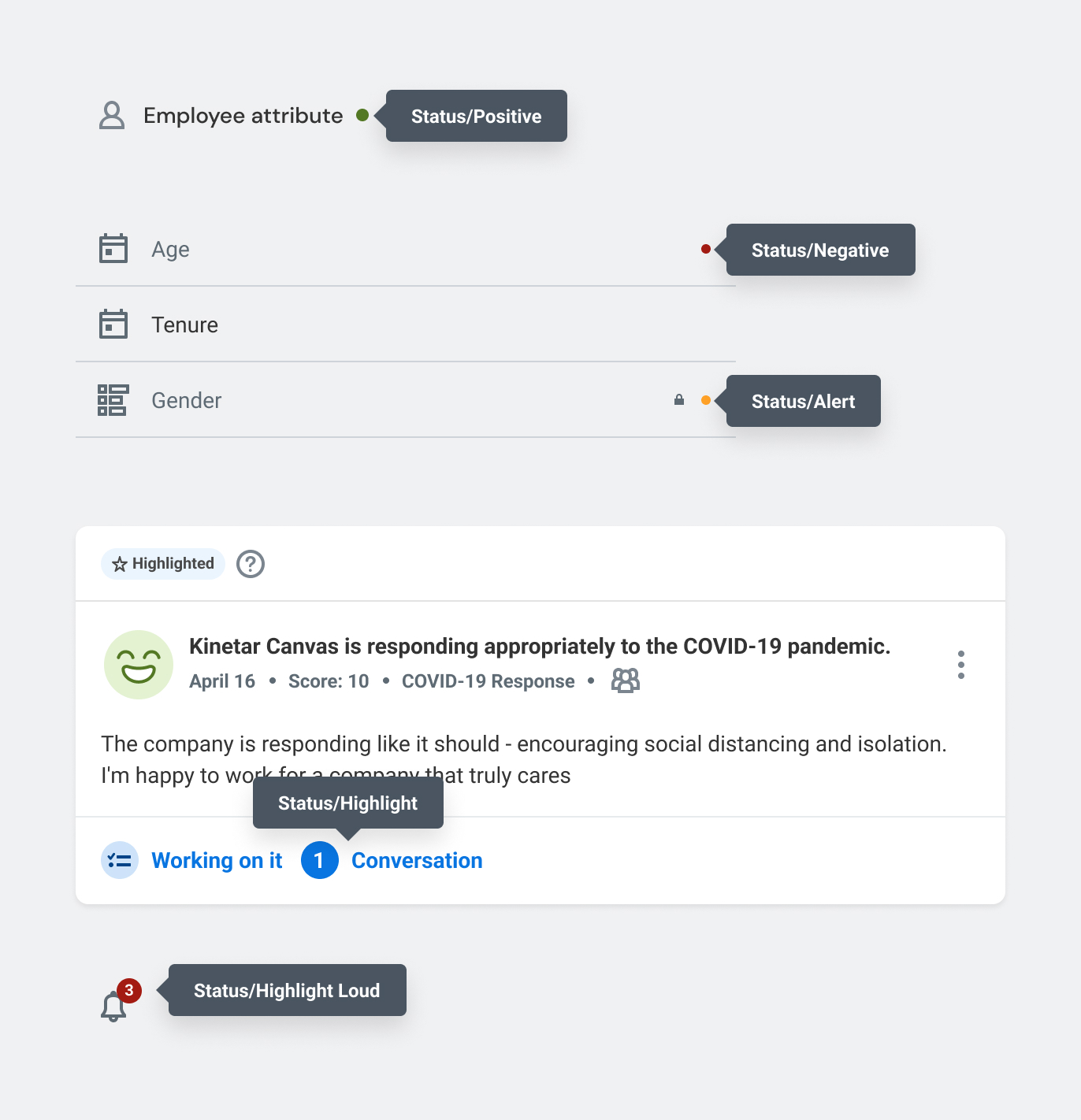The image size is (1081, 1120).
Task: Click the Working on it checklist icon
Action: pyautogui.click(x=120, y=860)
